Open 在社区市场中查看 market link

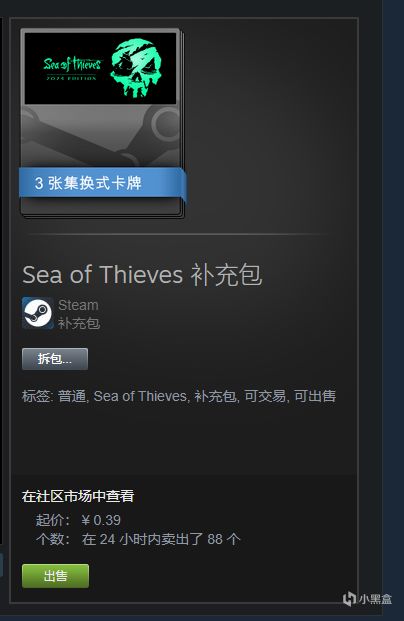click(x=78, y=496)
